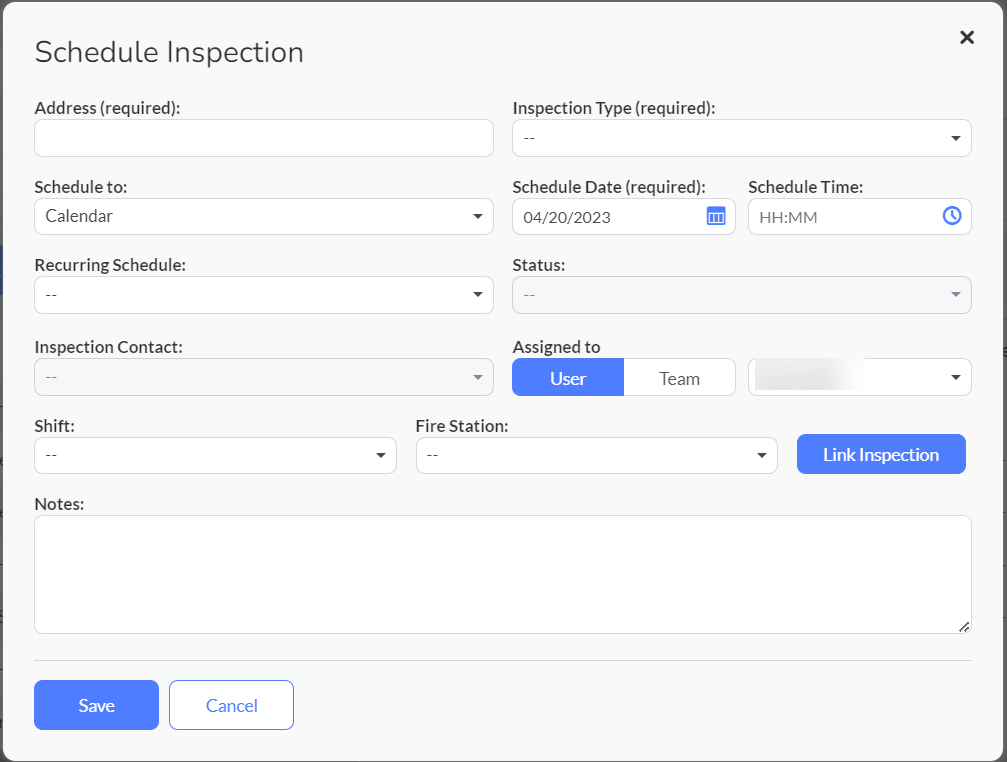The width and height of the screenshot is (1007, 762).
Task: Switch Assigned to toggle to Team
Action: 679,378
